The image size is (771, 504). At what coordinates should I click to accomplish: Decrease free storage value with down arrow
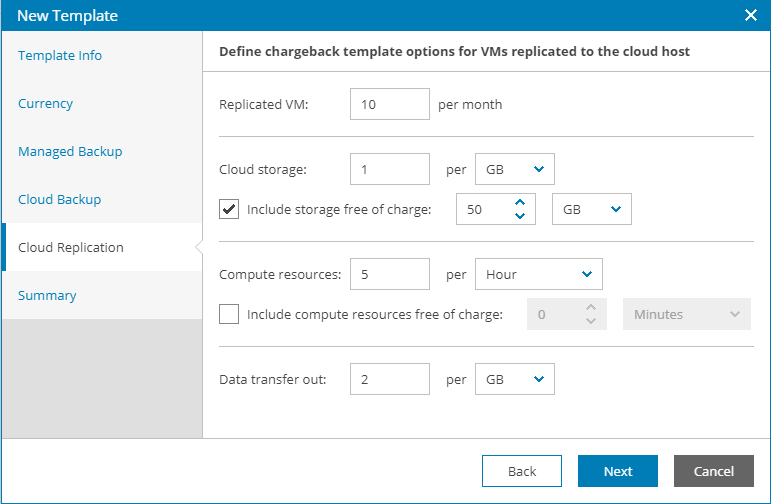point(519,216)
